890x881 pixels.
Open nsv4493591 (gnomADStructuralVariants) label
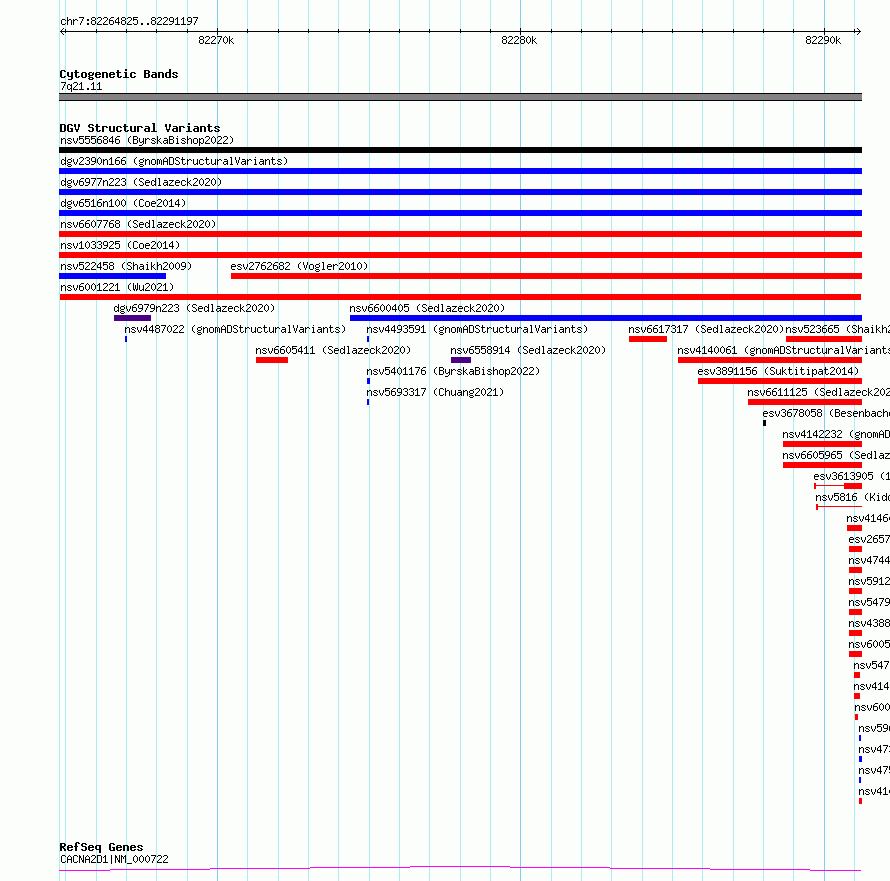[477, 329]
